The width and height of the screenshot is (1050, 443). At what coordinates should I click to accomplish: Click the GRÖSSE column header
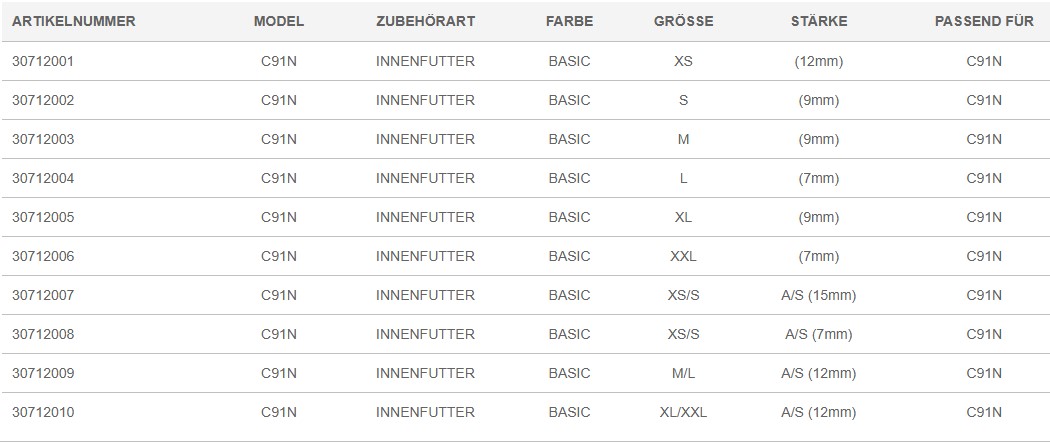tap(683, 21)
